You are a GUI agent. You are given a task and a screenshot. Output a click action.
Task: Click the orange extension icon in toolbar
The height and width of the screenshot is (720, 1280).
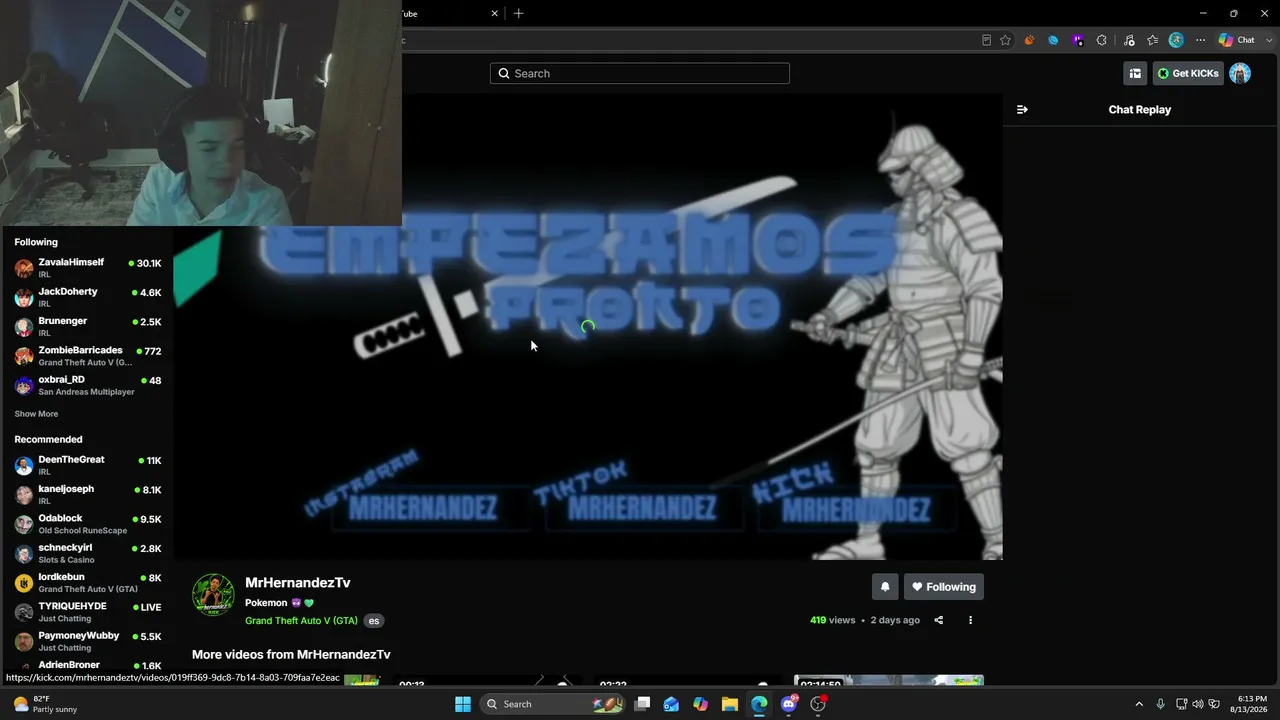(x=1029, y=40)
